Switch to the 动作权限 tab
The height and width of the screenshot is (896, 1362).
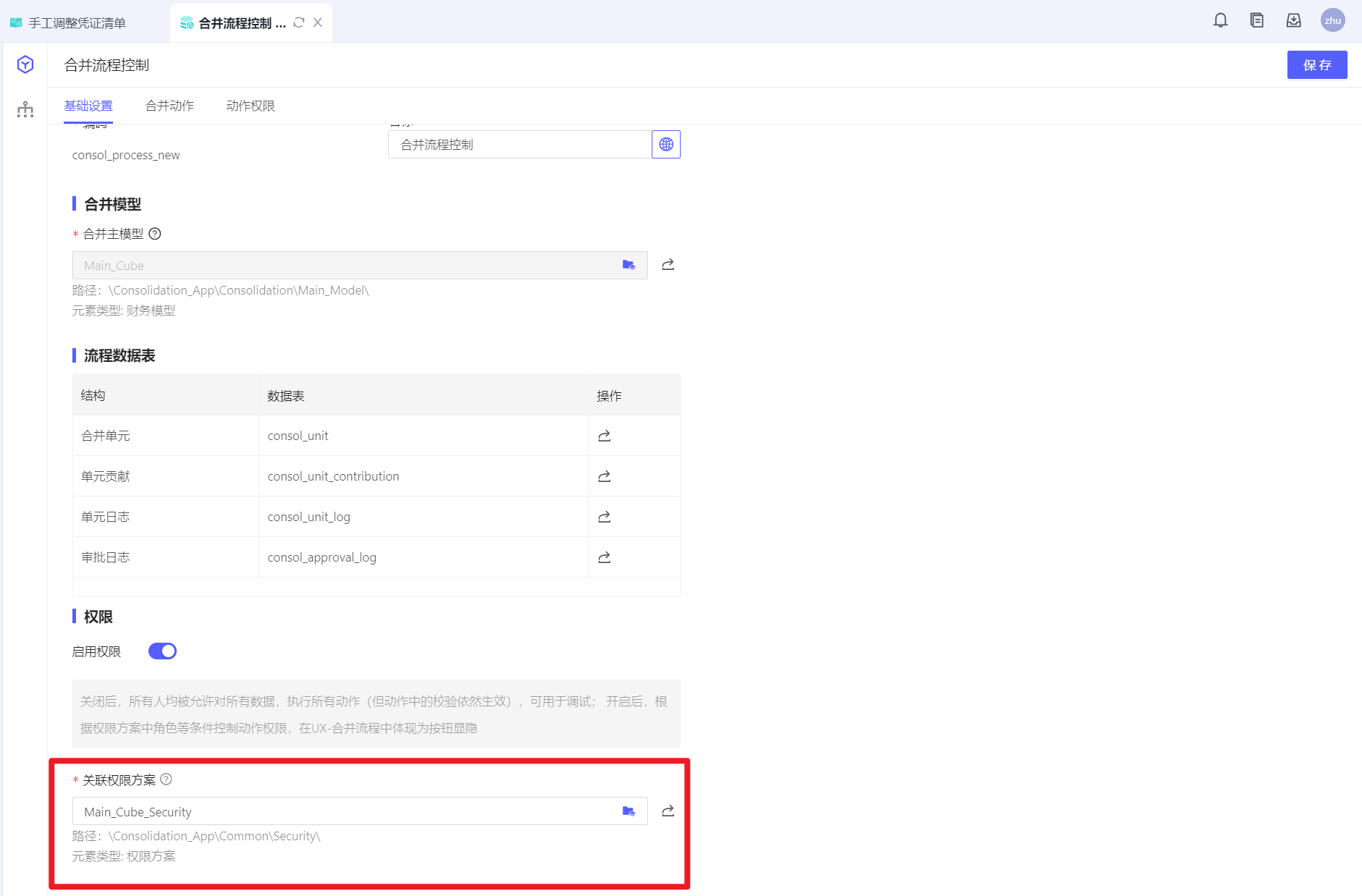pyautogui.click(x=251, y=106)
